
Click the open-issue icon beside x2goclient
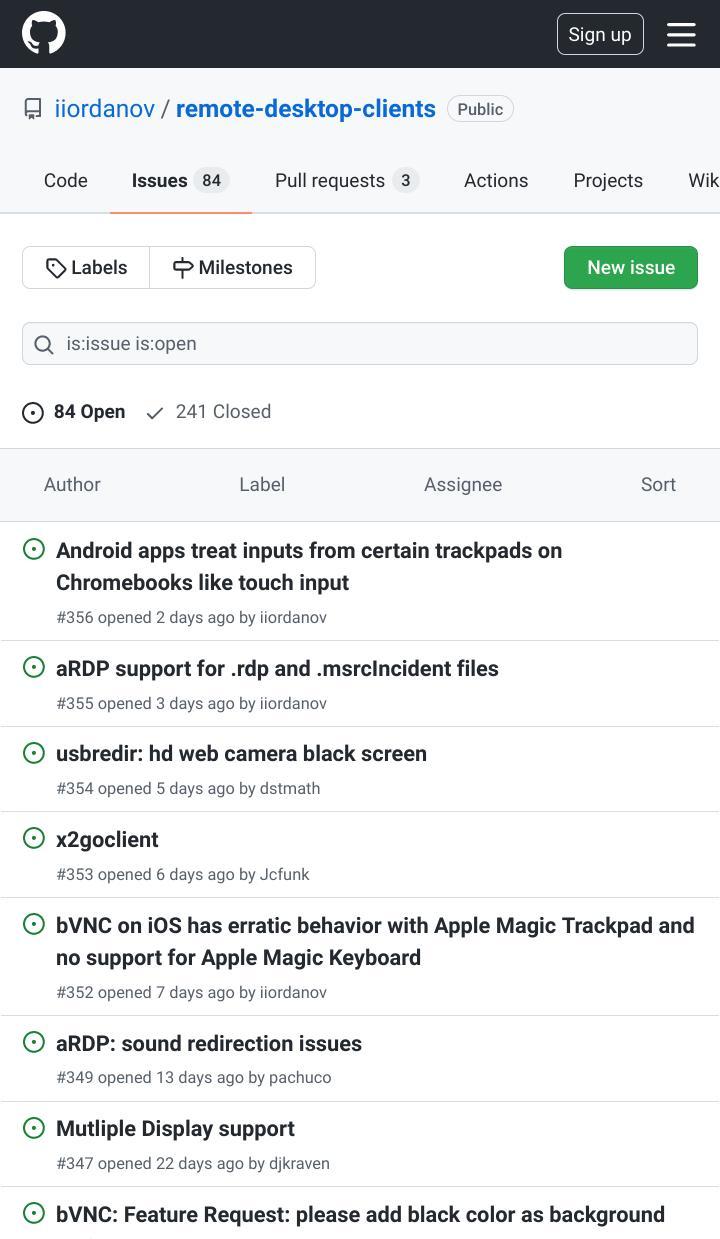[x=34, y=838]
